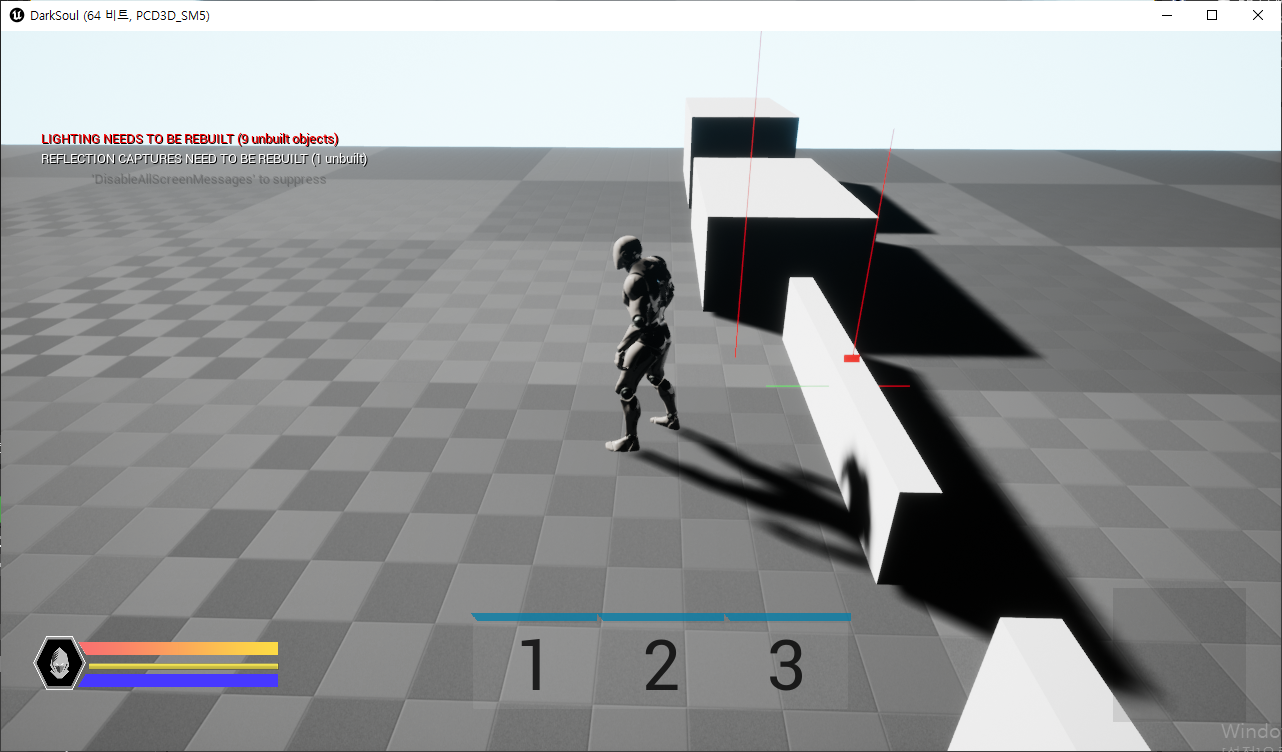Image resolution: width=1282 pixels, height=752 pixels.
Task: Click the "REFLECTION CAPTURES NEED TO BE REBUILT" message
Action: coord(204,159)
